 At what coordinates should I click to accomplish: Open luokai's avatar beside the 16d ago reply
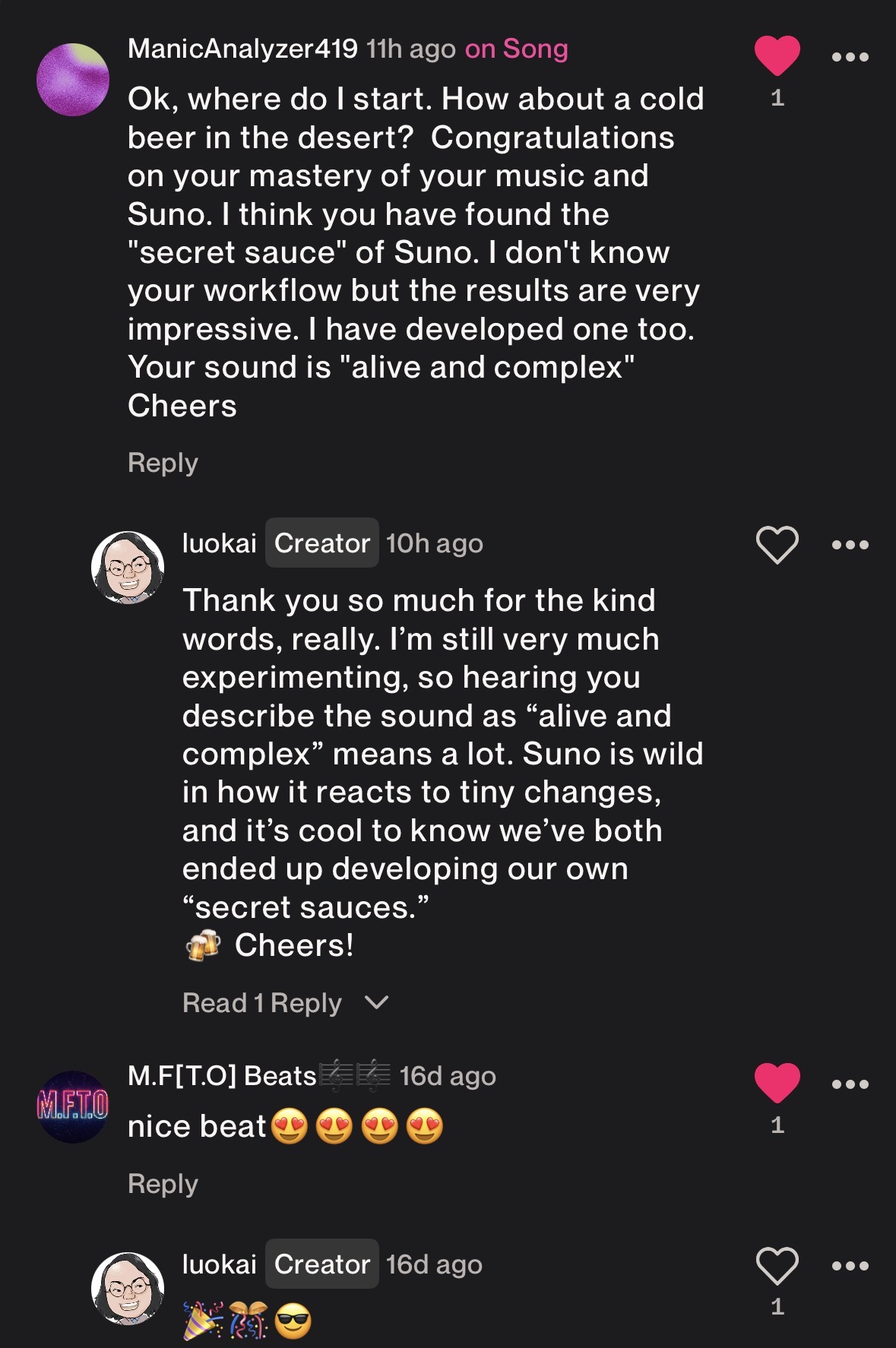point(128,1289)
